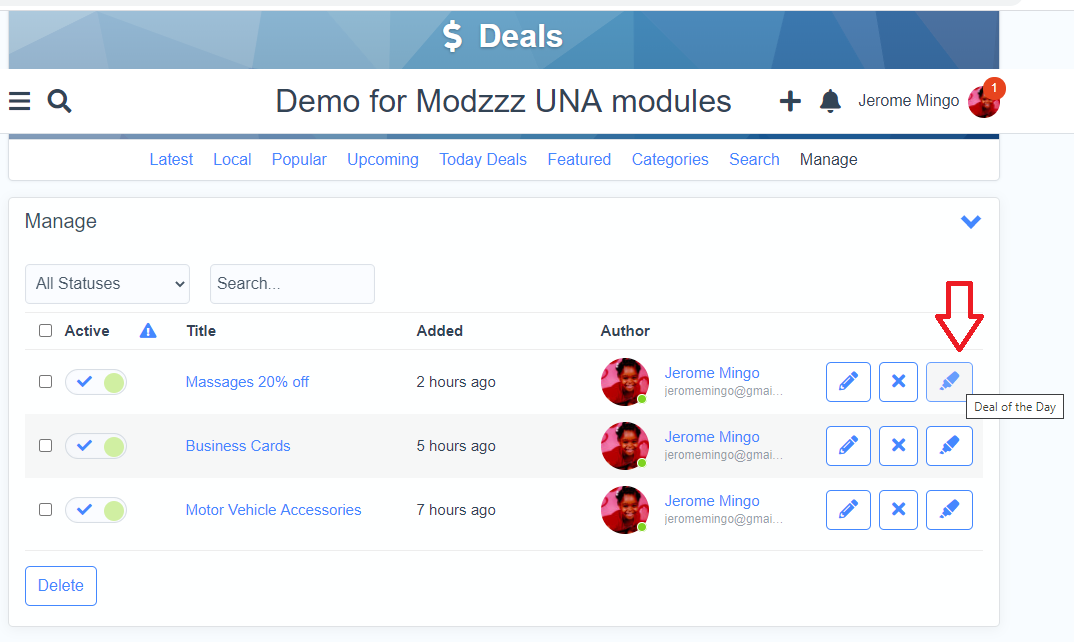The width and height of the screenshot is (1074, 642).
Task: Switch to the Today Deals tab
Action: [x=483, y=160]
